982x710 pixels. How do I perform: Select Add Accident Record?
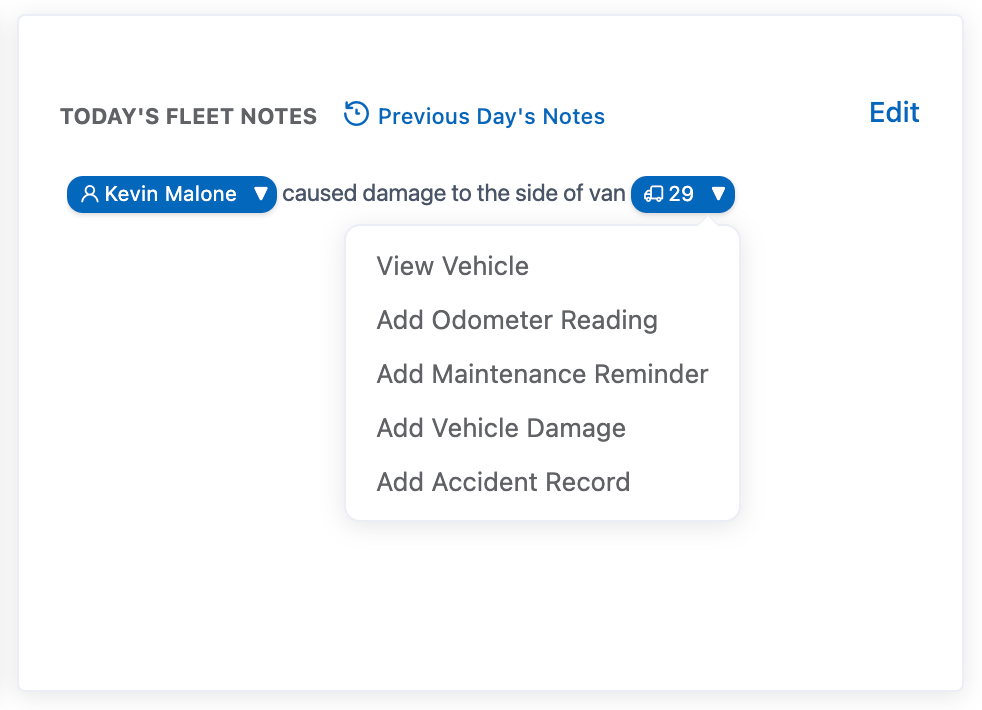(x=503, y=482)
